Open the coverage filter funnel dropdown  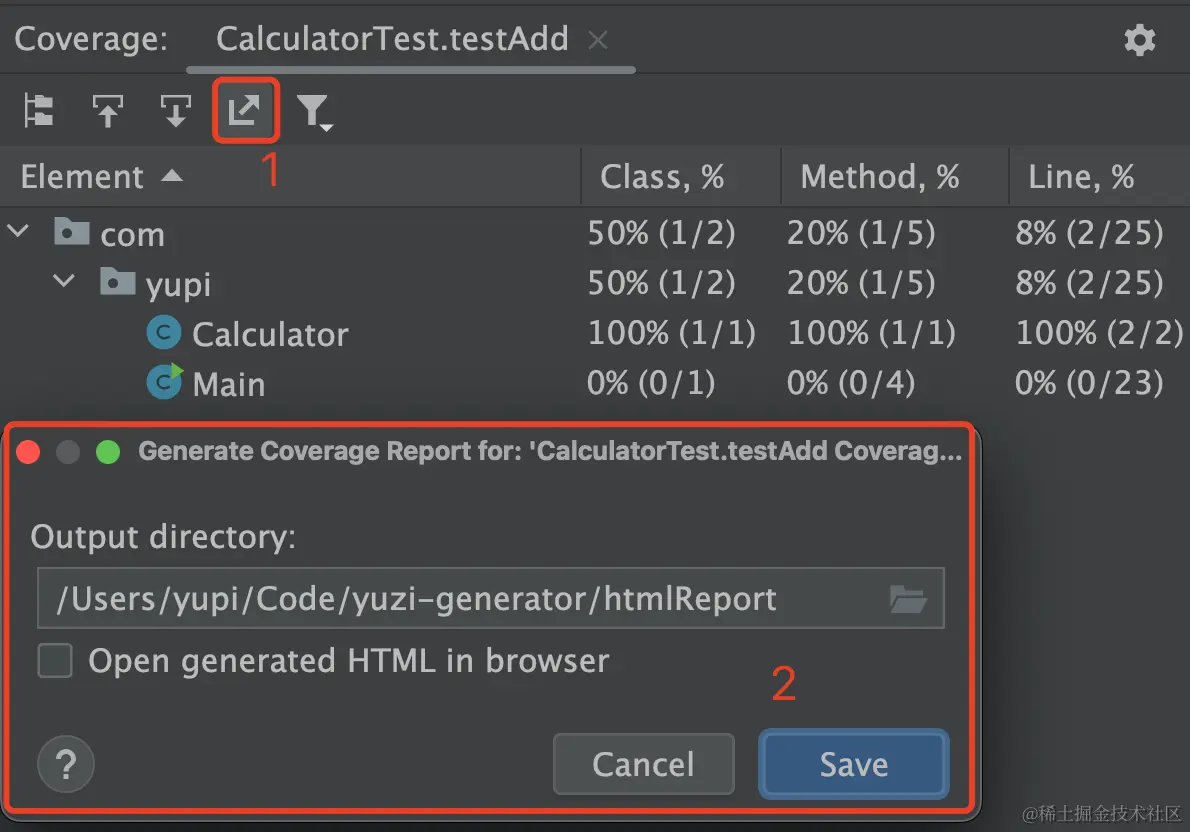coord(314,112)
